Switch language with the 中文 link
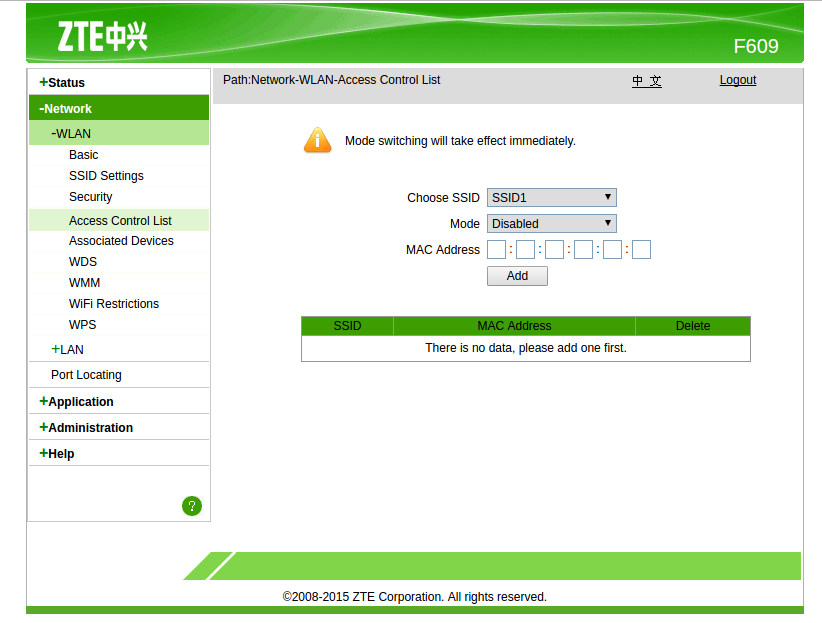822x623 pixels. pos(646,81)
